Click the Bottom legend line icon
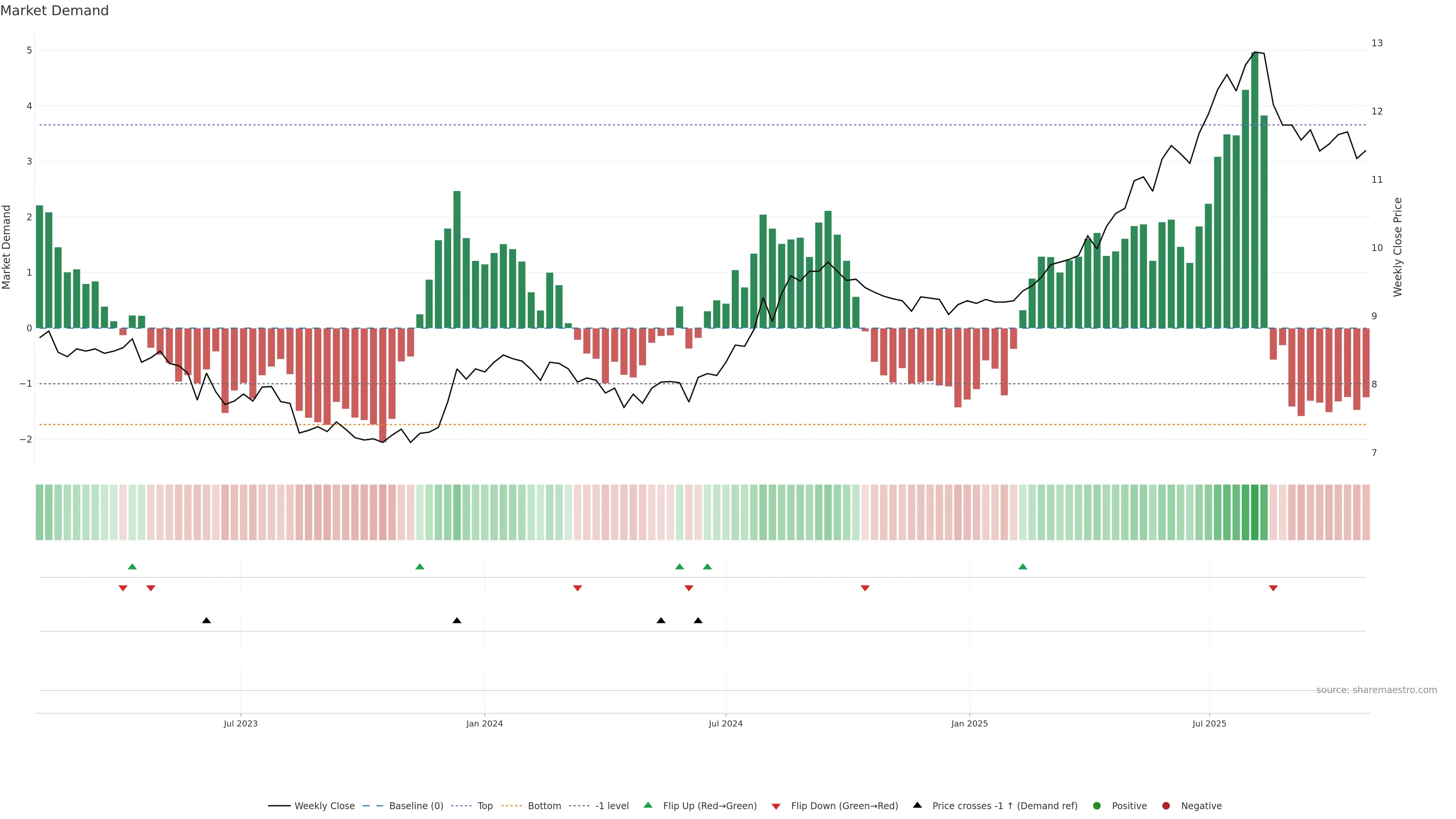 tap(511, 806)
